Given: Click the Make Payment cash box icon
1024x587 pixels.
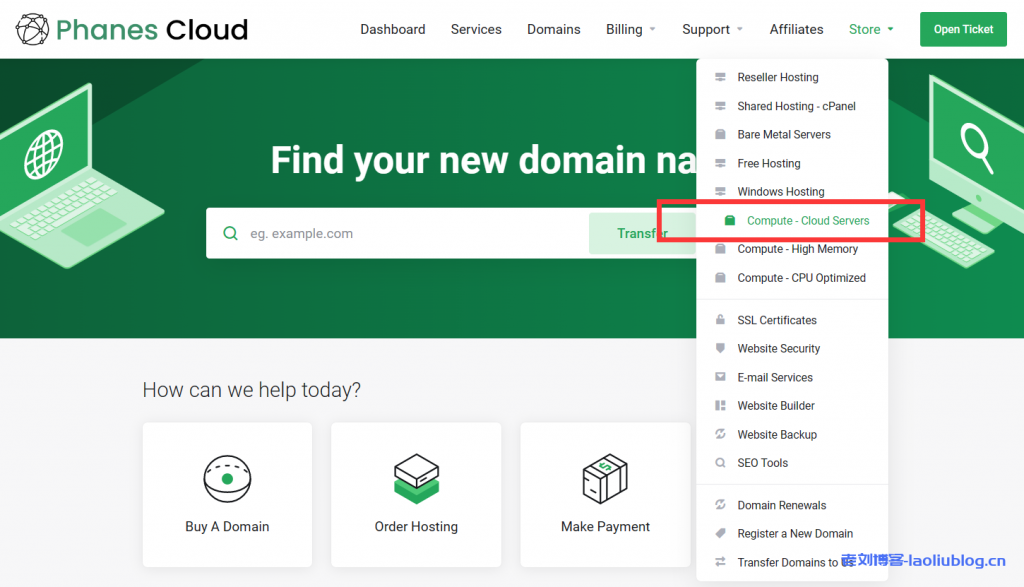Looking at the screenshot, I should 605,478.
